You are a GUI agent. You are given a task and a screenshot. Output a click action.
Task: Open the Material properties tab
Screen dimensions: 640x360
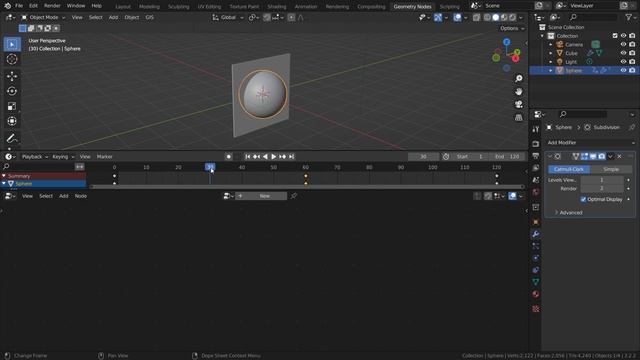click(x=536, y=294)
